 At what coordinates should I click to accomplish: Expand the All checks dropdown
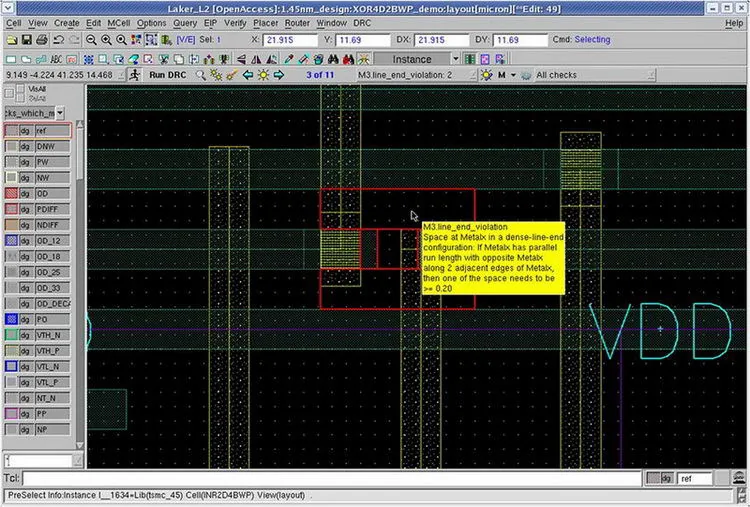point(651,75)
